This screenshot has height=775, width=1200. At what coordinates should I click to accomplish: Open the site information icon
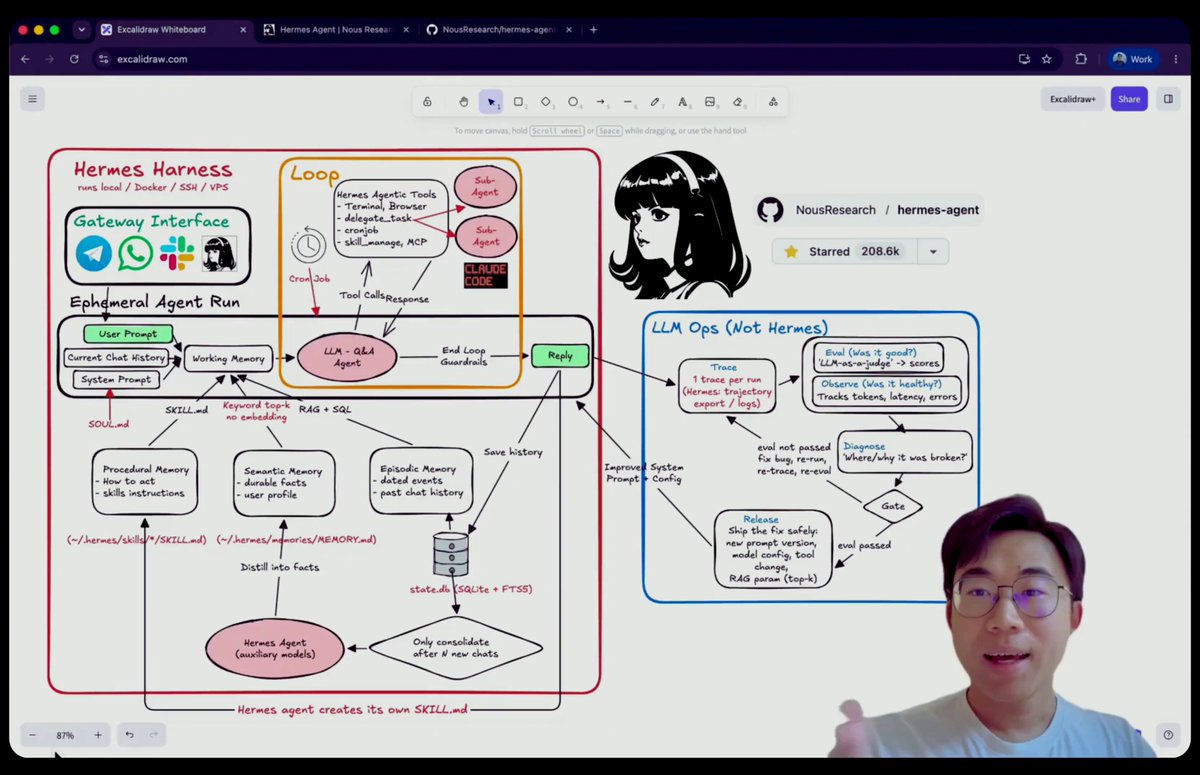102,59
